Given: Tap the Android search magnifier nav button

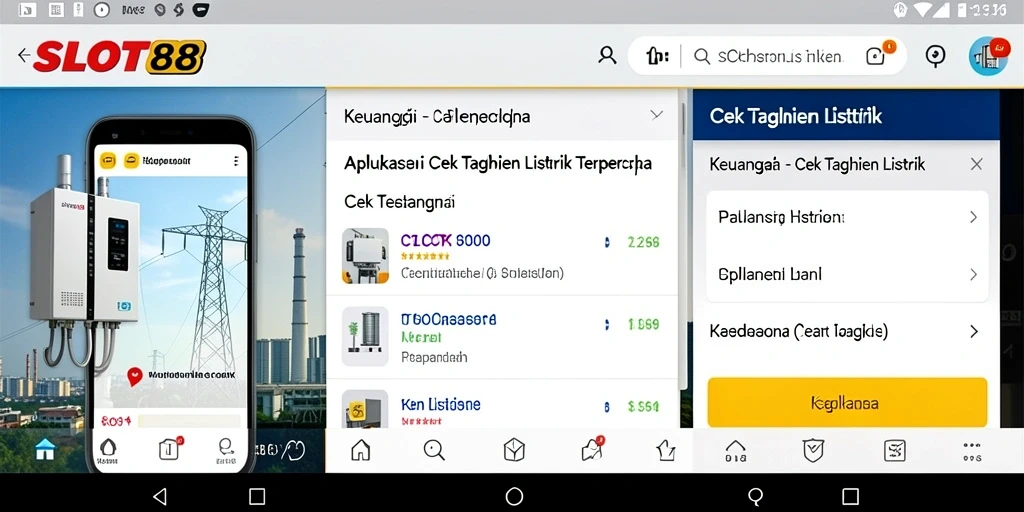Looking at the screenshot, I should (x=756, y=497).
